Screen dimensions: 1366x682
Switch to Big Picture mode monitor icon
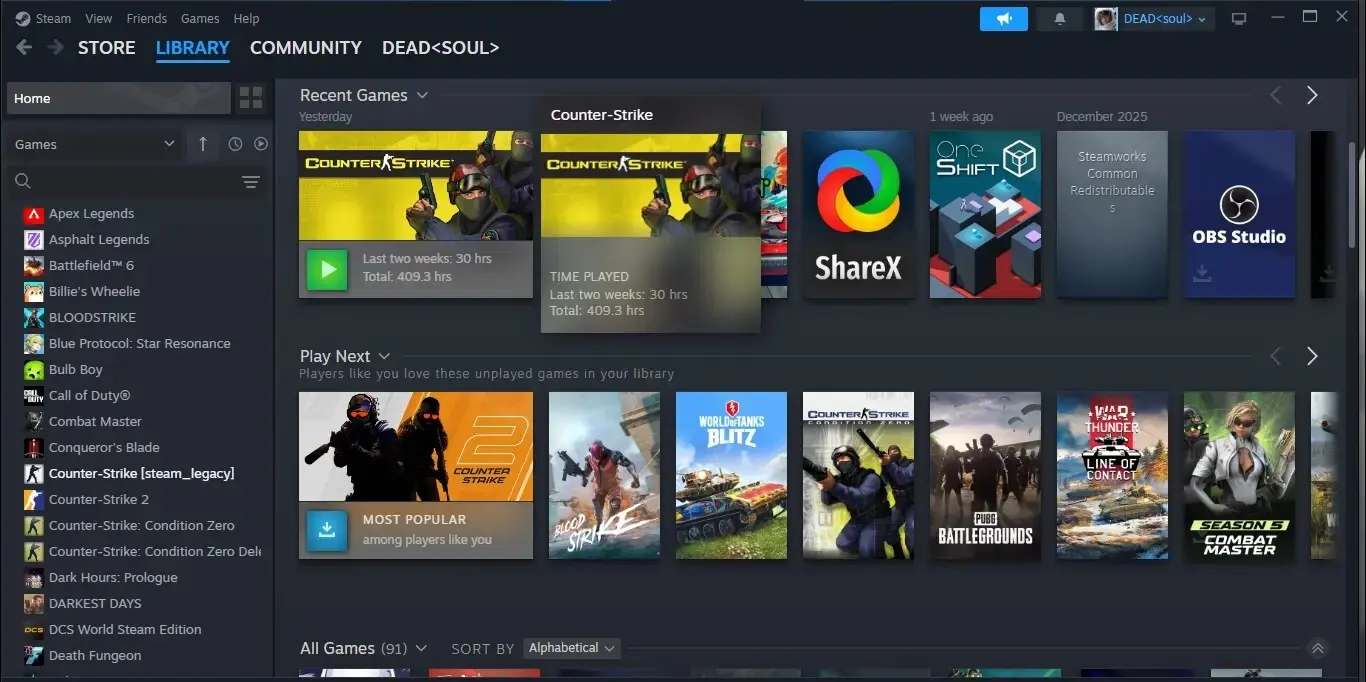tap(1239, 19)
